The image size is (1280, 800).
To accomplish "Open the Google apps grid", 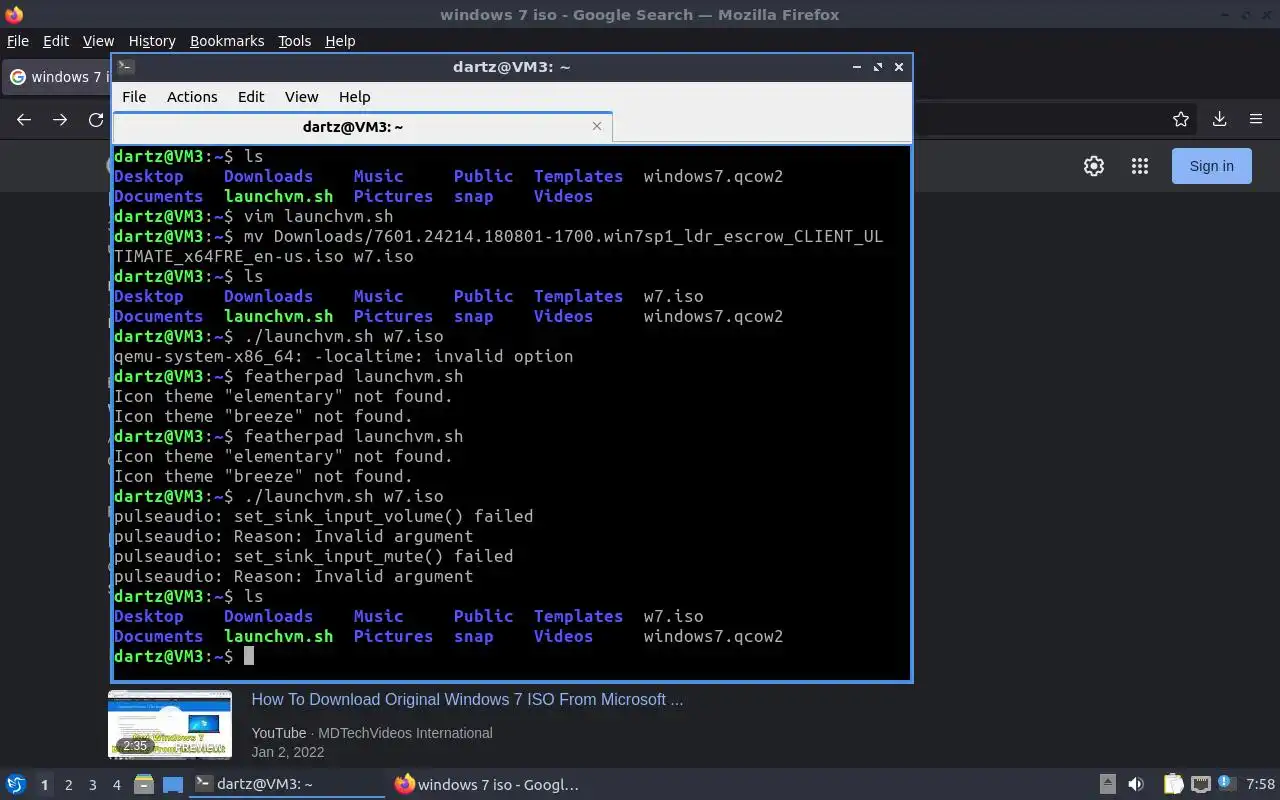I will [x=1139, y=166].
